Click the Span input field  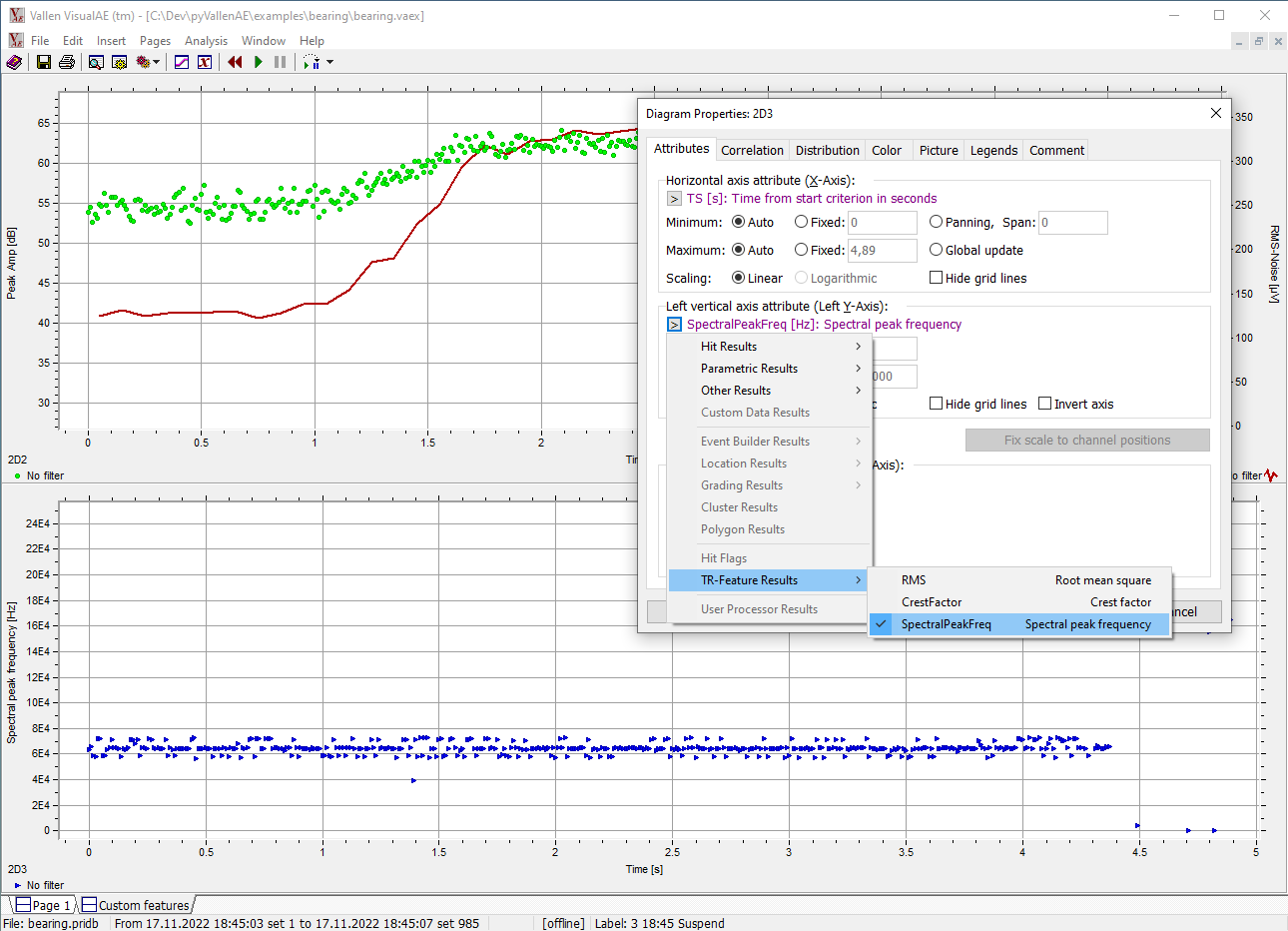(x=1073, y=223)
